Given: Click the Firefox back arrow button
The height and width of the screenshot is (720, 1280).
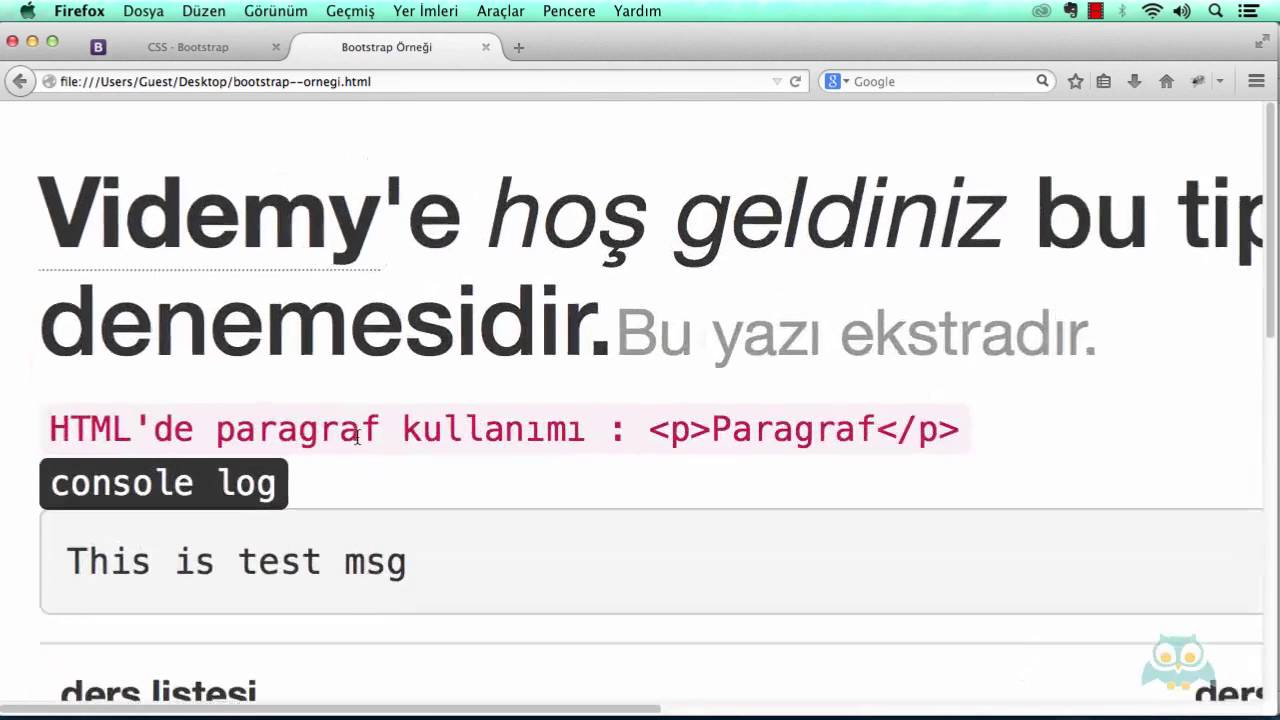Looking at the screenshot, I should coord(19,81).
